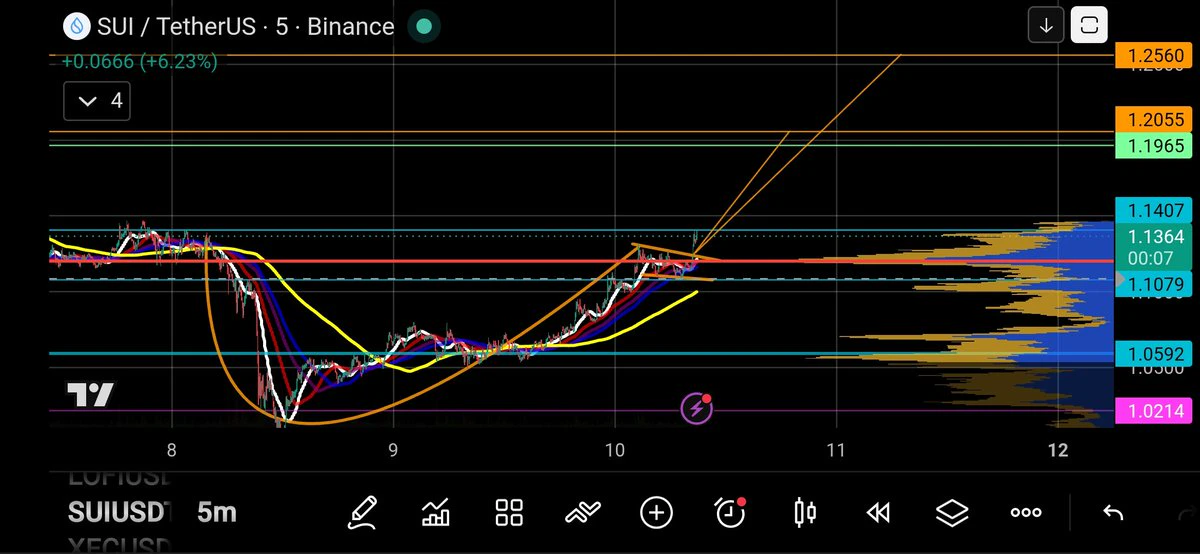Select the 1.1407 cyan price label

click(1154, 211)
